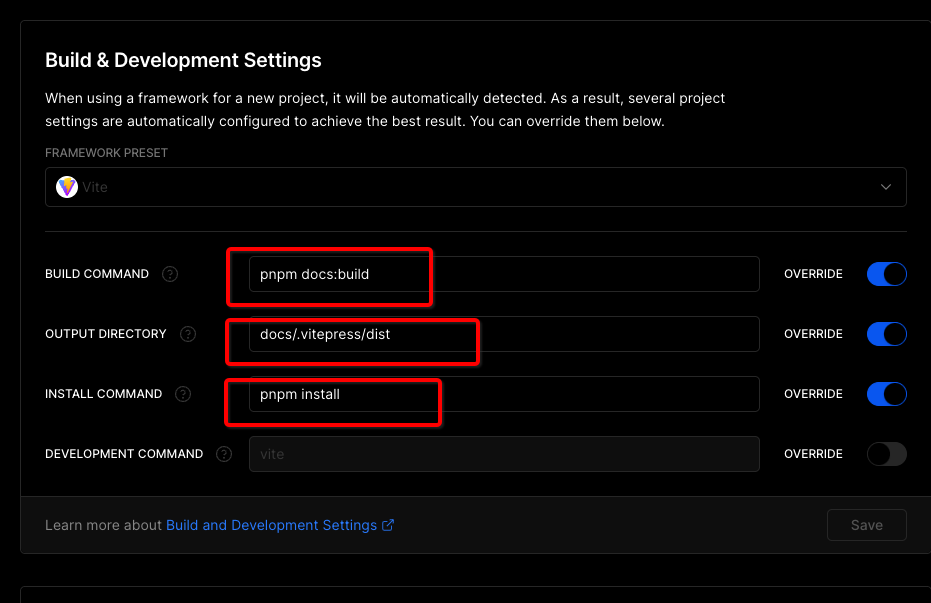Screen dimensions: 931x603
Task: Open Build and Development Settings link
Action: click(271, 525)
